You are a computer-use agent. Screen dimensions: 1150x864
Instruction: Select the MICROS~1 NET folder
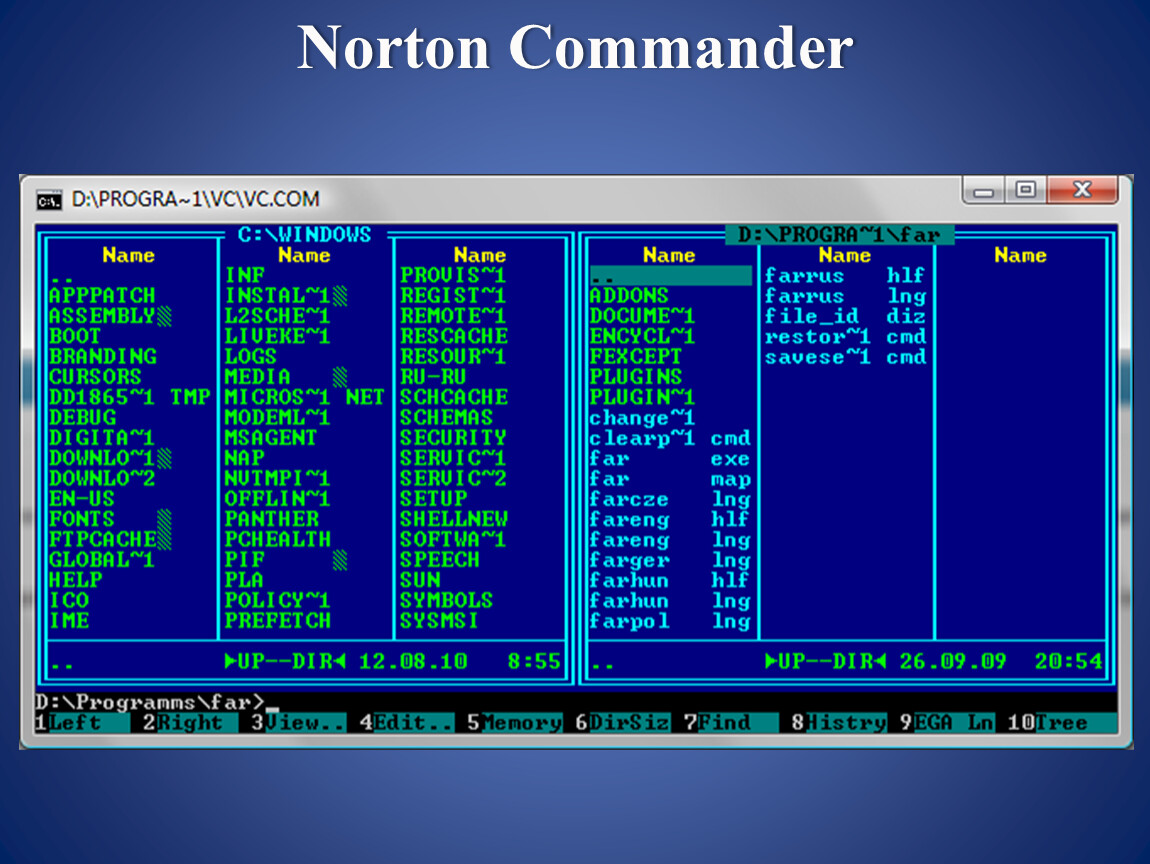pos(304,398)
